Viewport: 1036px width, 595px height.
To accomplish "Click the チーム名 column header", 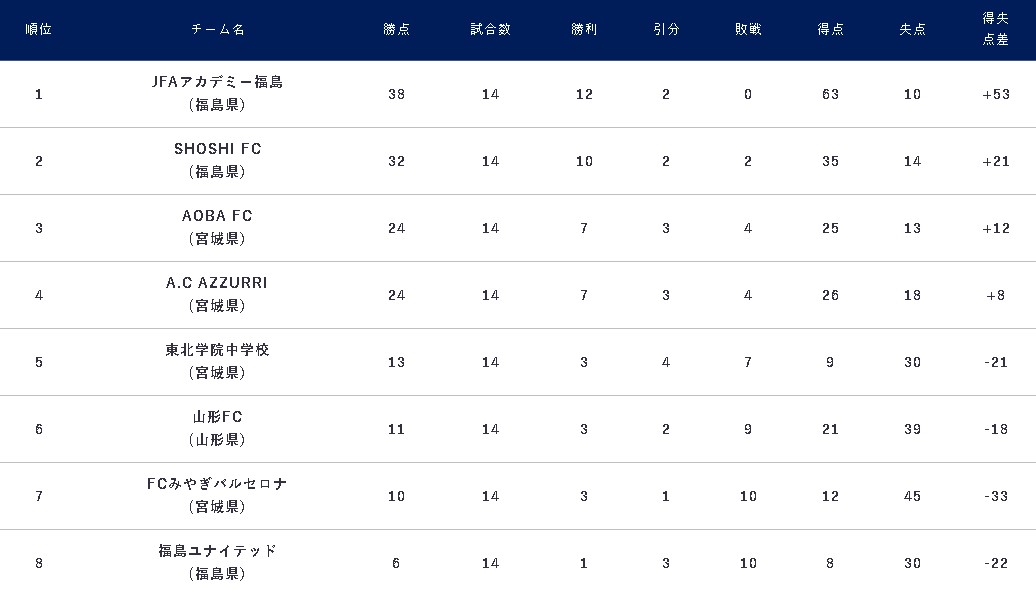I will (217, 29).
